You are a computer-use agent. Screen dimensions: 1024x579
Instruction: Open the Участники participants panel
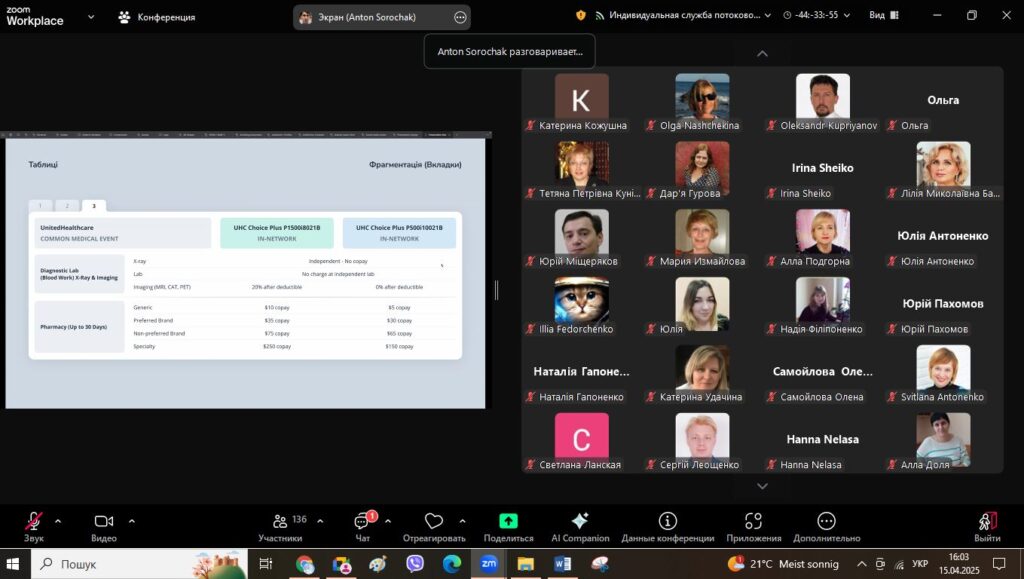tap(281, 527)
